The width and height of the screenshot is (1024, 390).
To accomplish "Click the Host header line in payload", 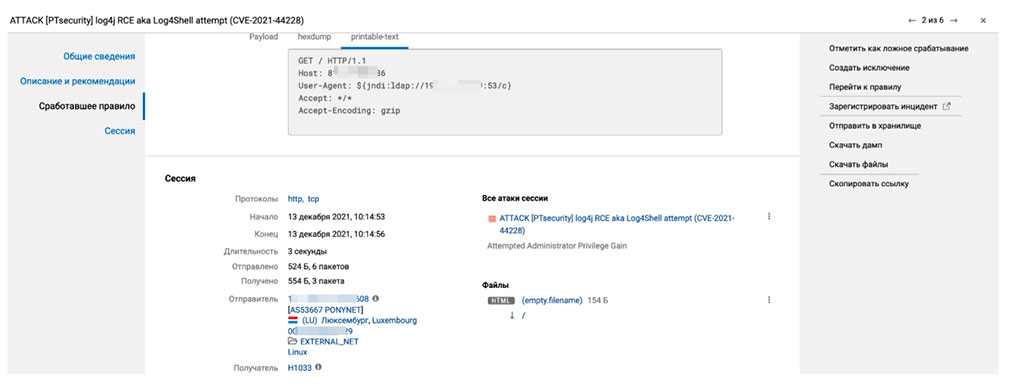I will point(342,73).
